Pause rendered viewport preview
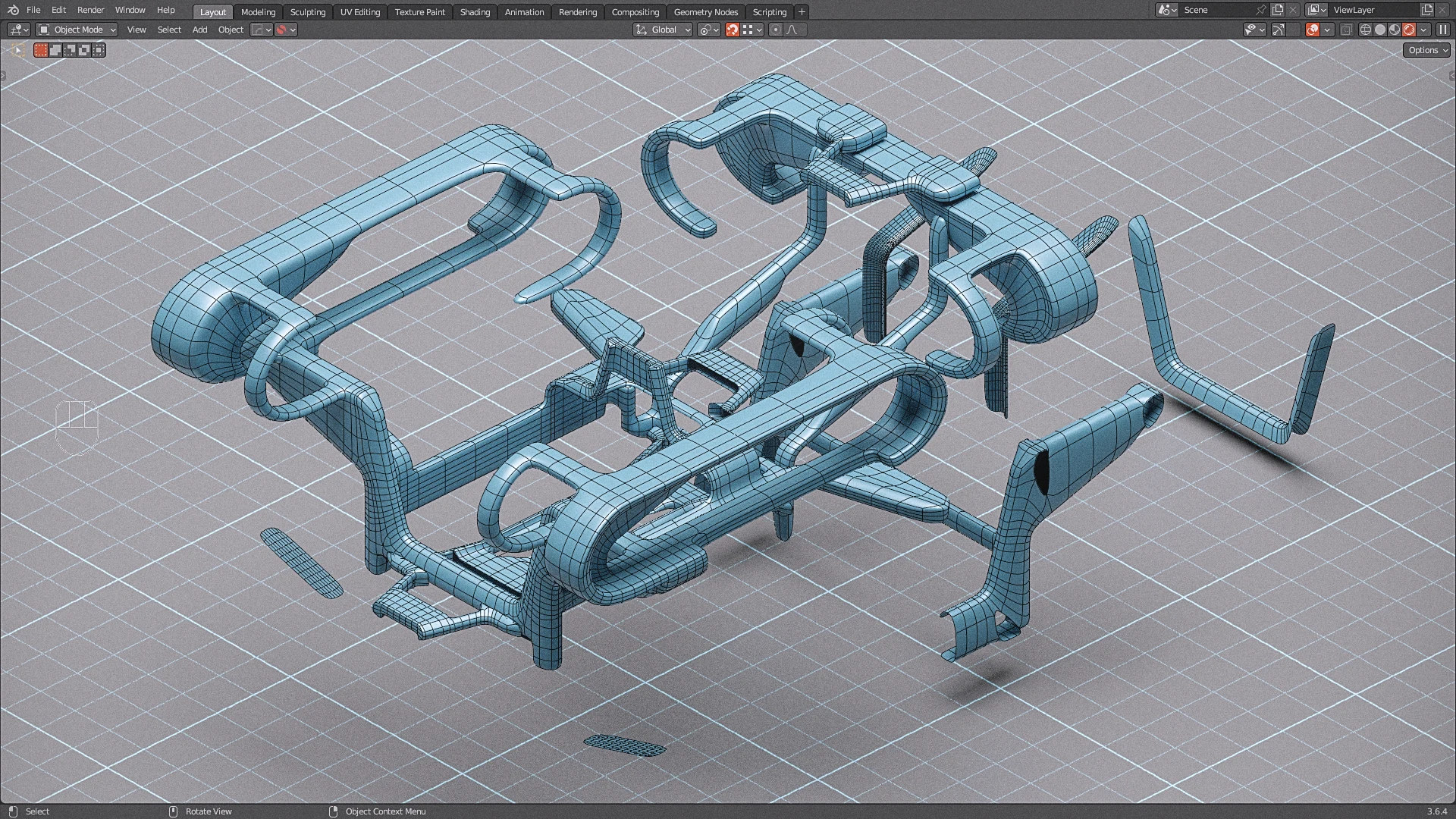The image size is (1456, 819). click(x=1442, y=30)
